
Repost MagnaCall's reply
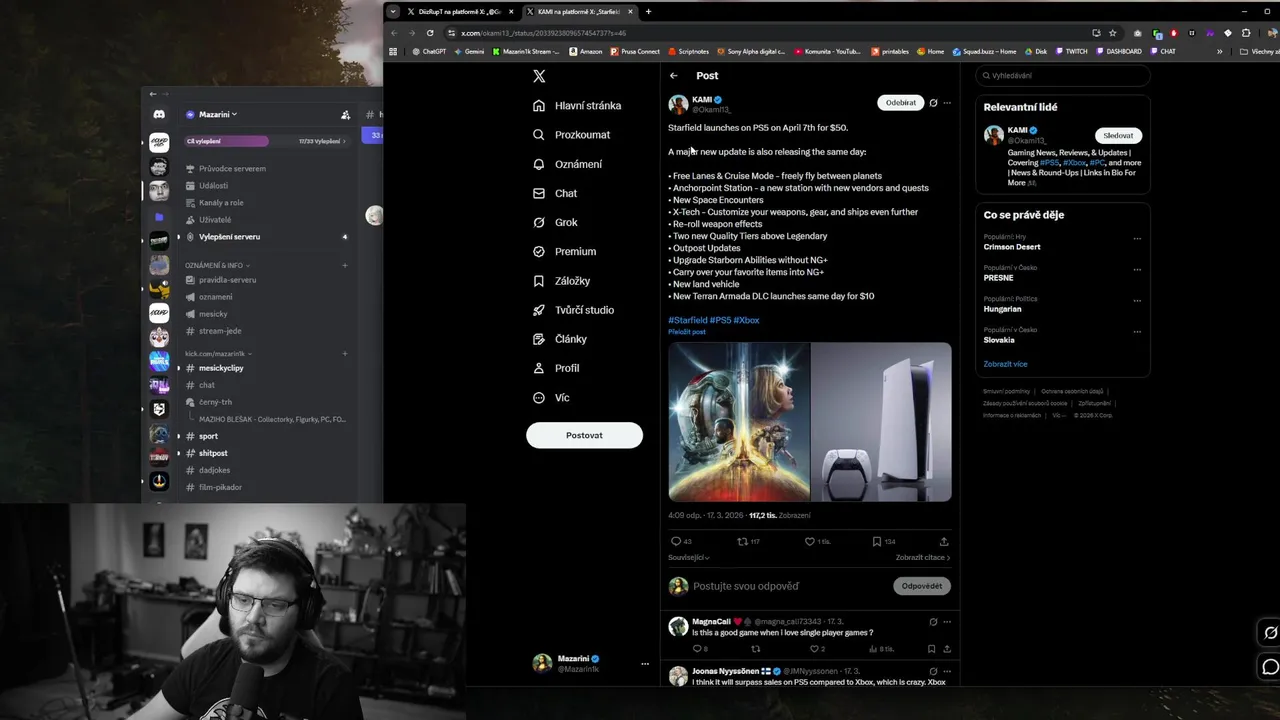755,649
